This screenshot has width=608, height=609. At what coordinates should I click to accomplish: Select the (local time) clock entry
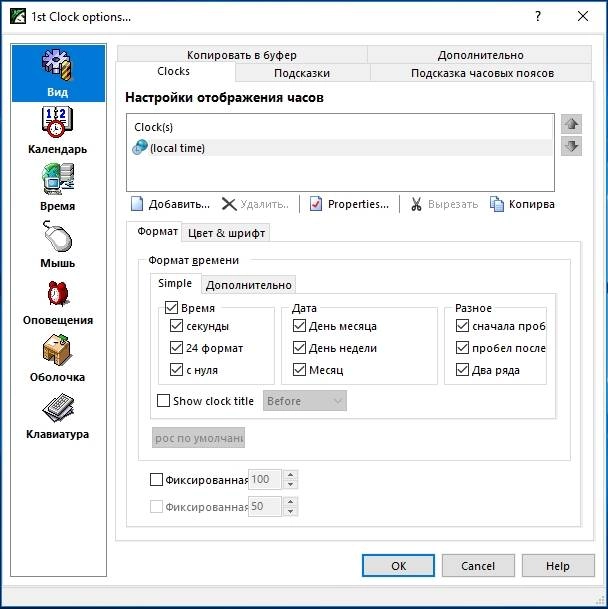tap(342, 148)
